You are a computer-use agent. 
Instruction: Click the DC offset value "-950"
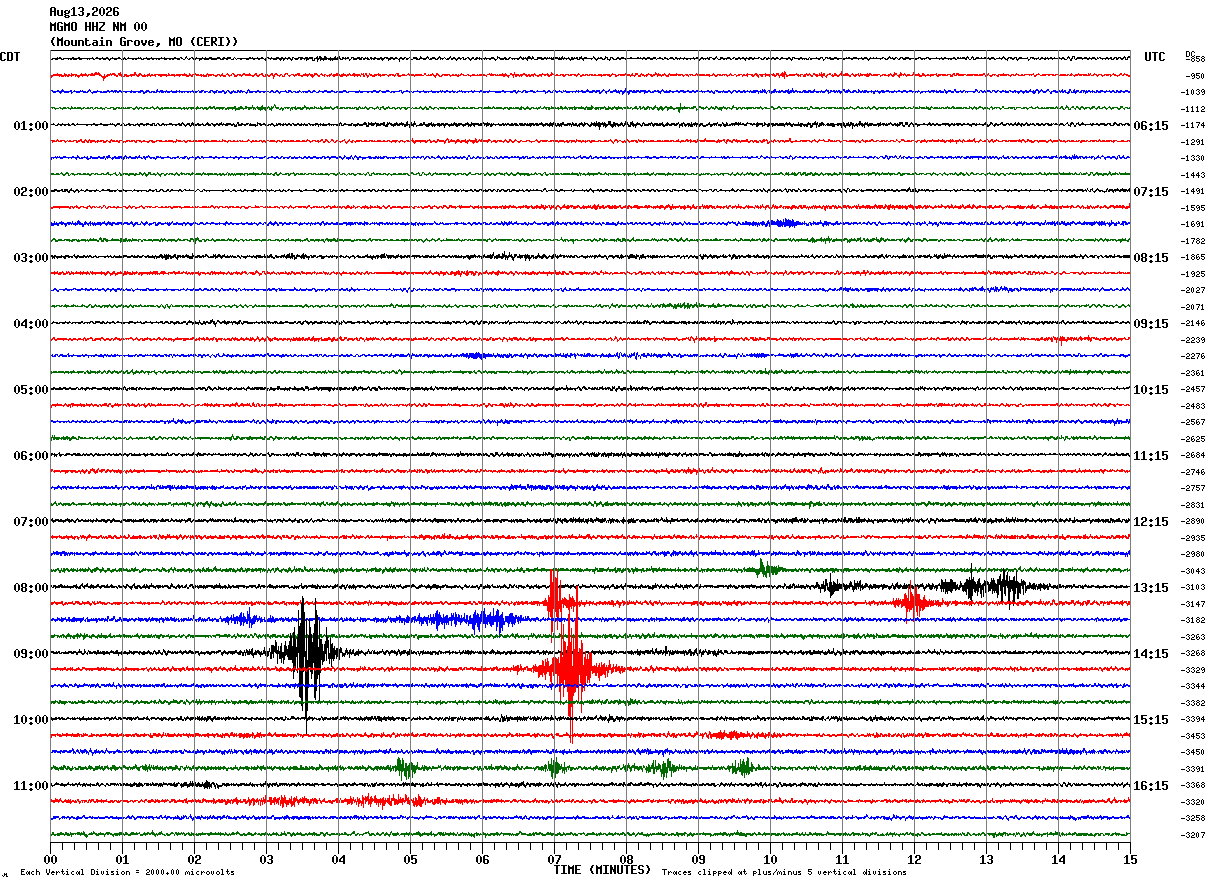pyautogui.click(x=1195, y=76)
